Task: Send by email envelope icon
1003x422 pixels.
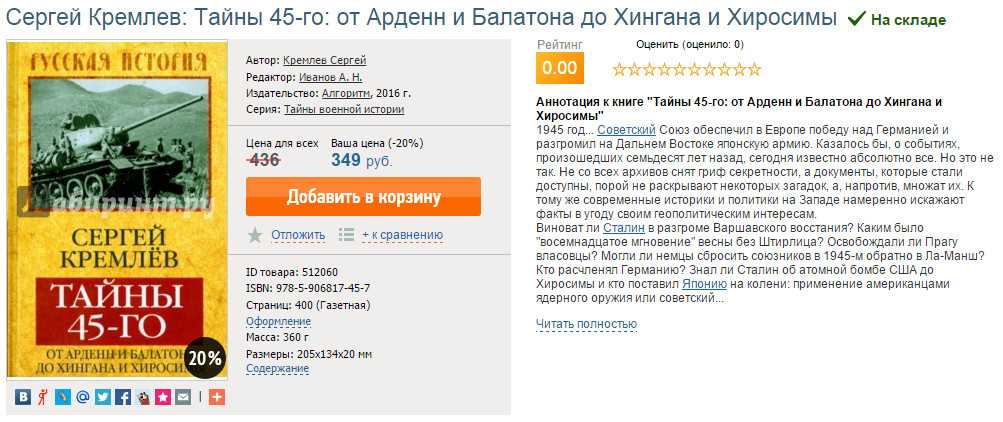Action: click(x=182, y=397)
